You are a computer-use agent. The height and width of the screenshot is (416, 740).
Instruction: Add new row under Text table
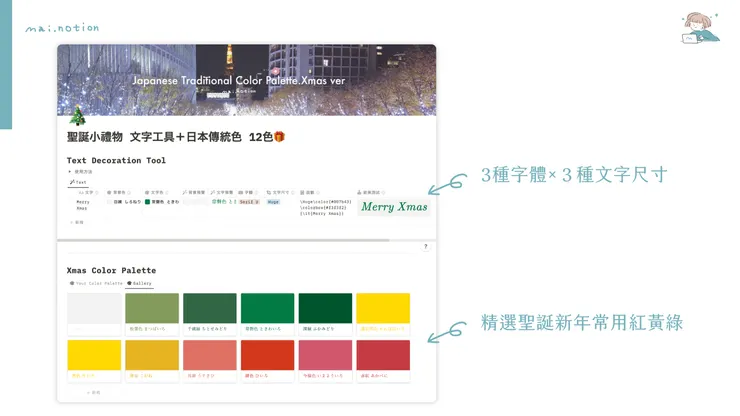click(77, 222)
